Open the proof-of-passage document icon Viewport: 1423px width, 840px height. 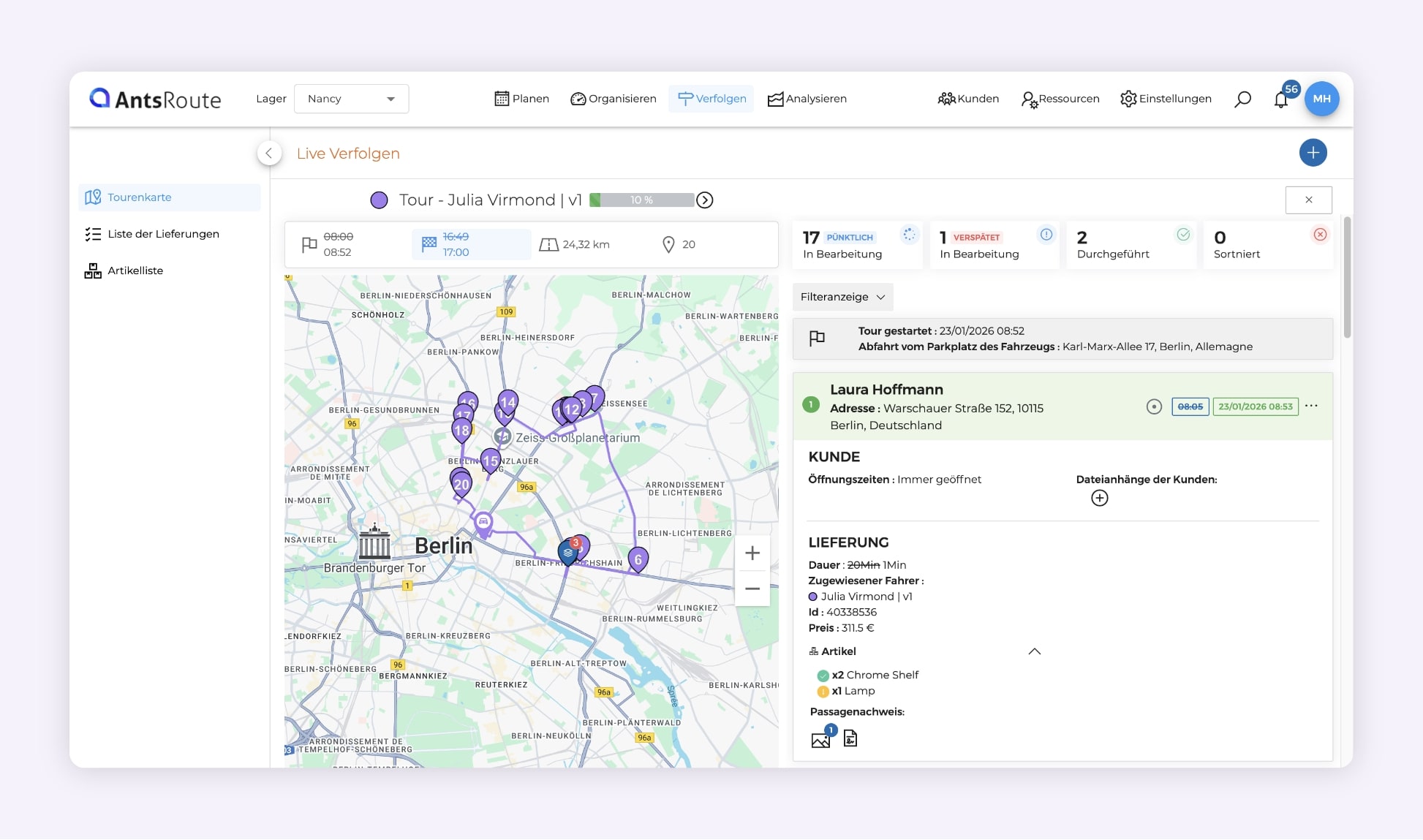(x=850, y=738)
